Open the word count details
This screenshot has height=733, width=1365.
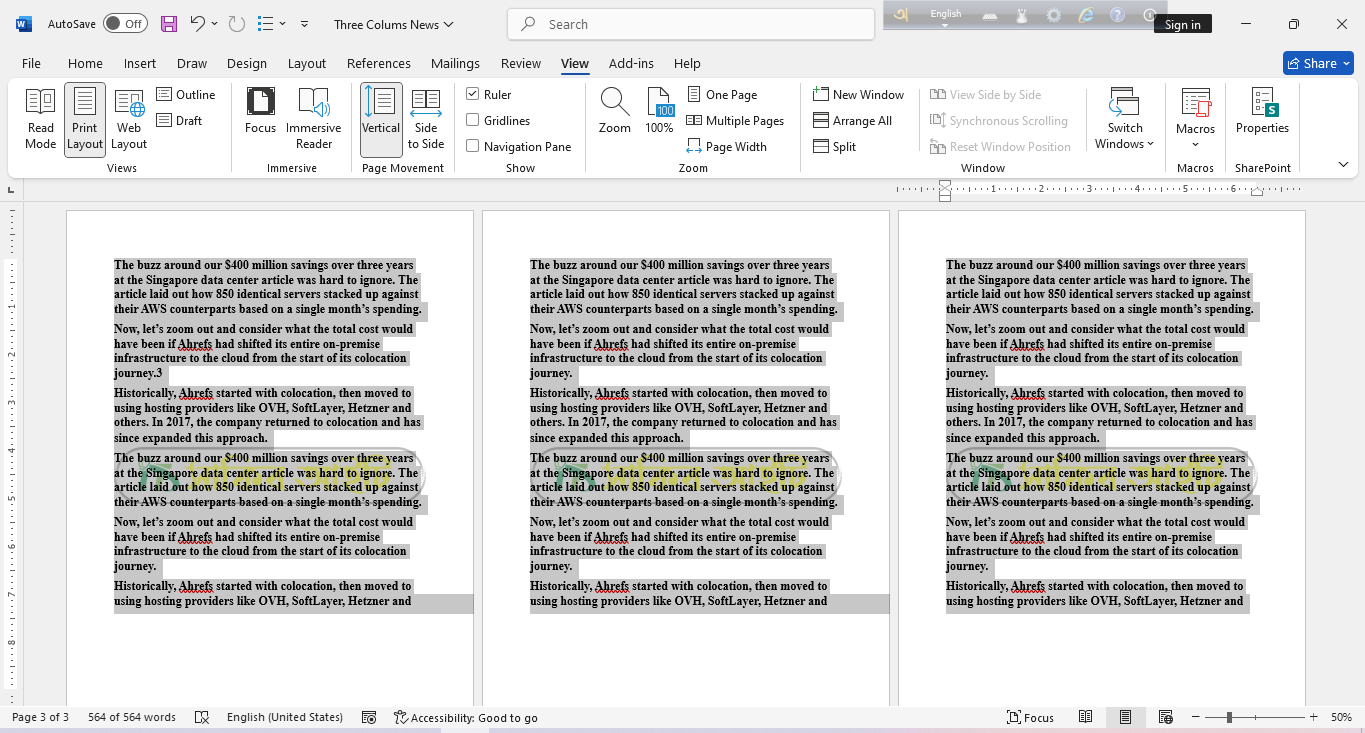click(x=131, y=716)
